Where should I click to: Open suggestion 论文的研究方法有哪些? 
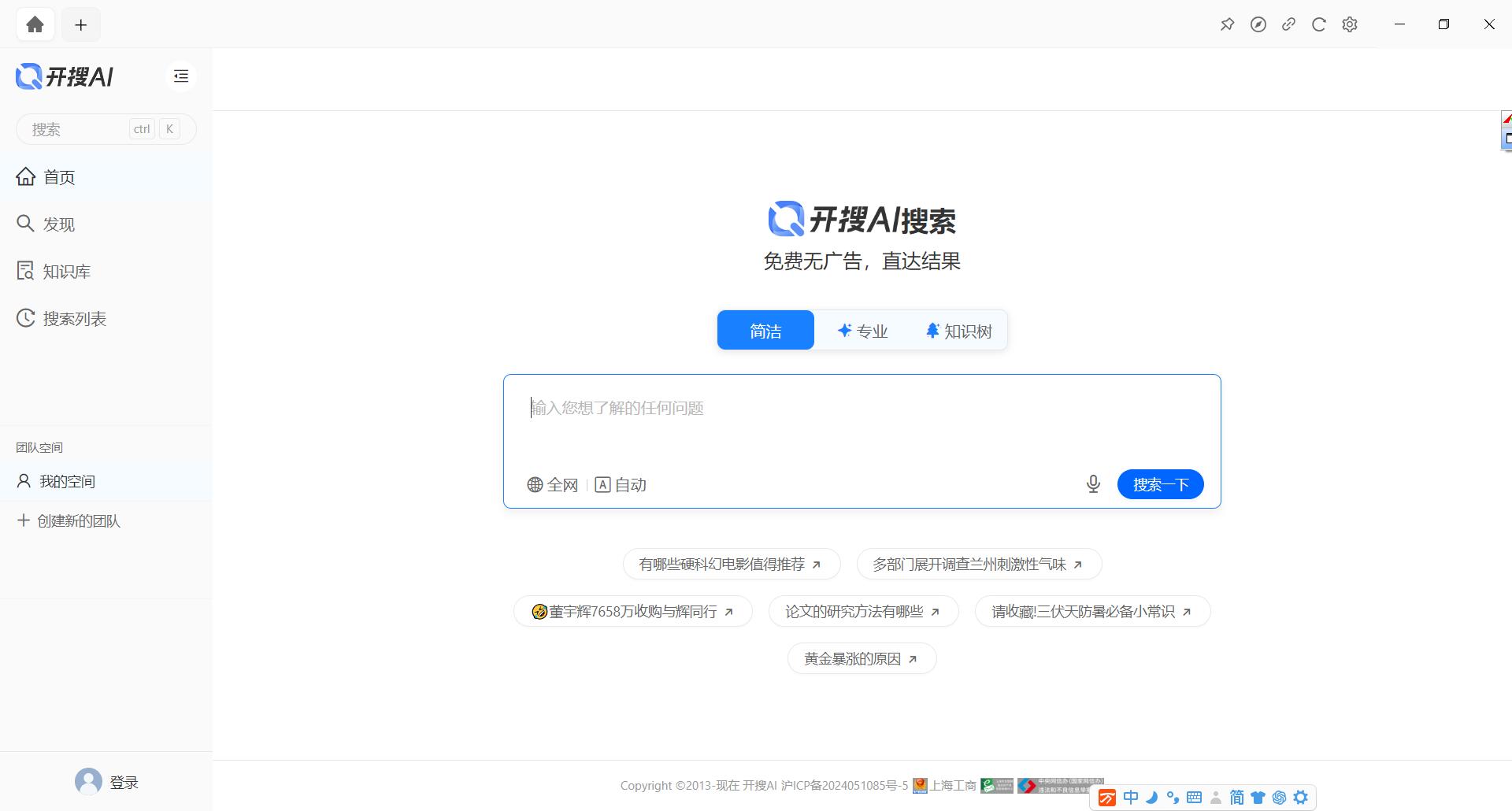pos(864,612)
